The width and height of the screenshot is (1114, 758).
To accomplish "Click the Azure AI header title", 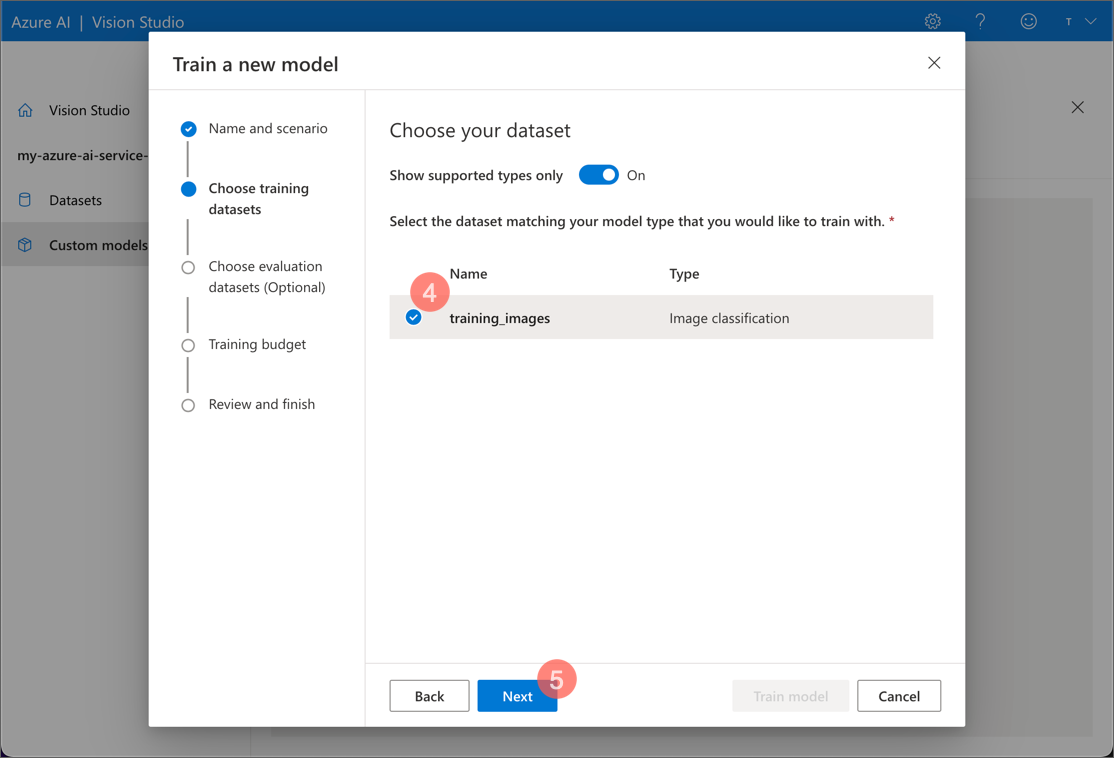I will pos(40,22).
